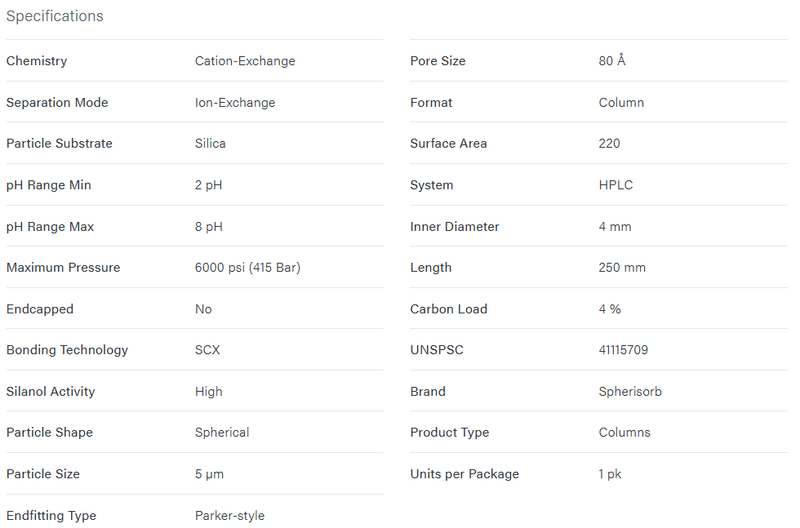
Task: Select the Ion-Exchange value text
Action: 235,103
